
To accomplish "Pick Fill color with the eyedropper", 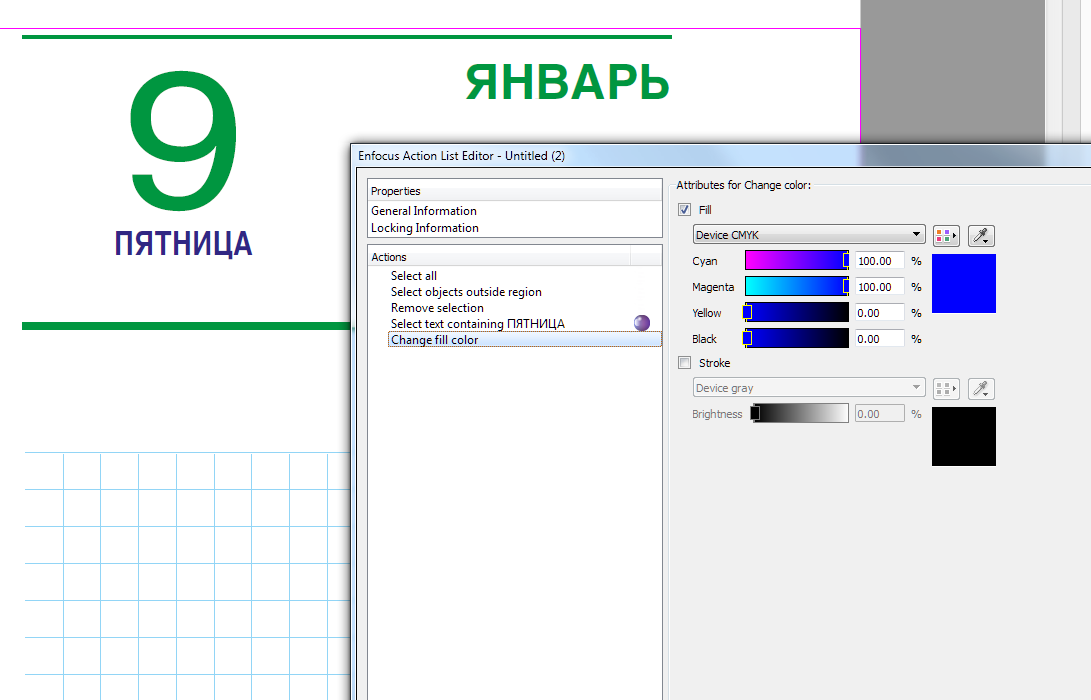I will (981, 236).
